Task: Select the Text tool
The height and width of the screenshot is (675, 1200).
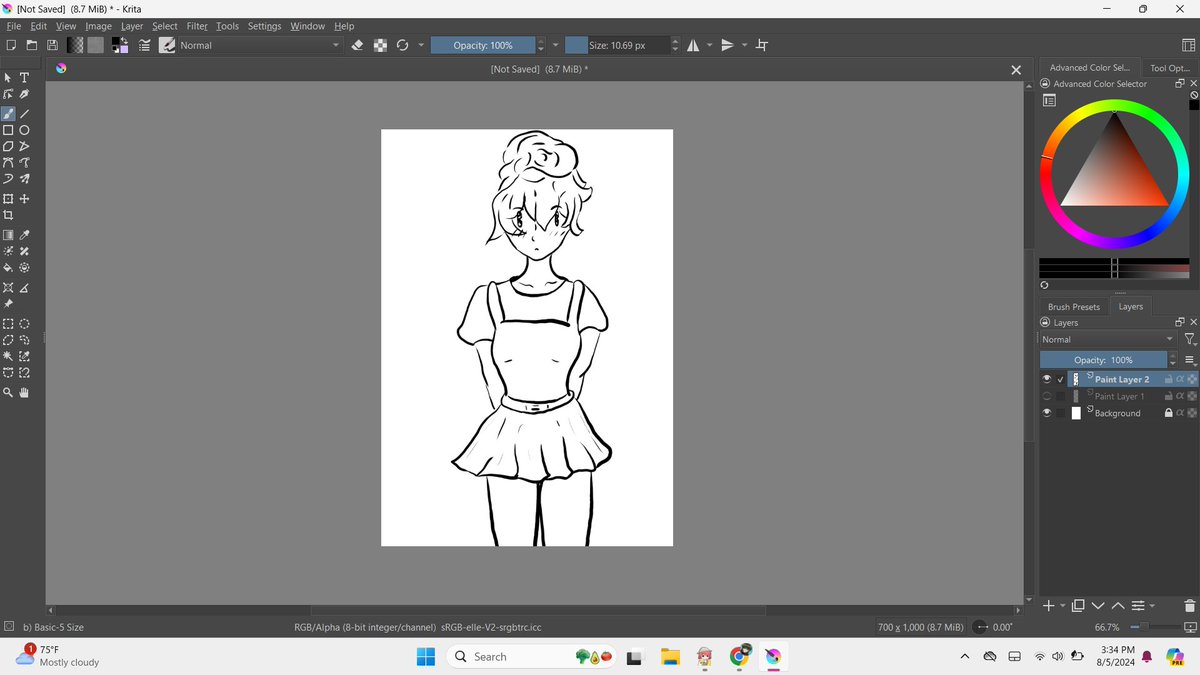Action: [25, 78]
